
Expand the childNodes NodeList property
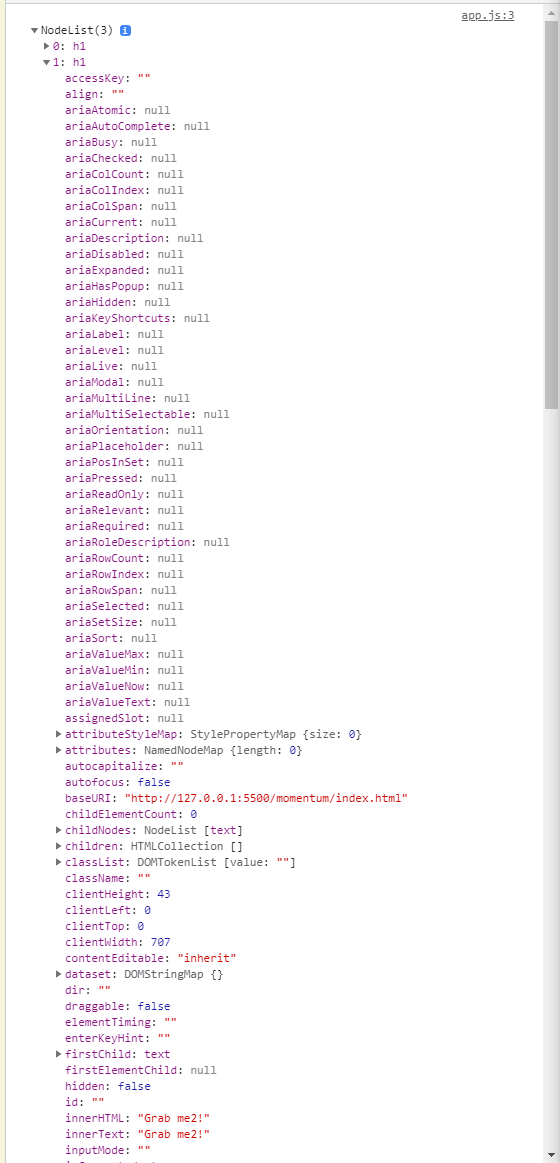point(59,830)
